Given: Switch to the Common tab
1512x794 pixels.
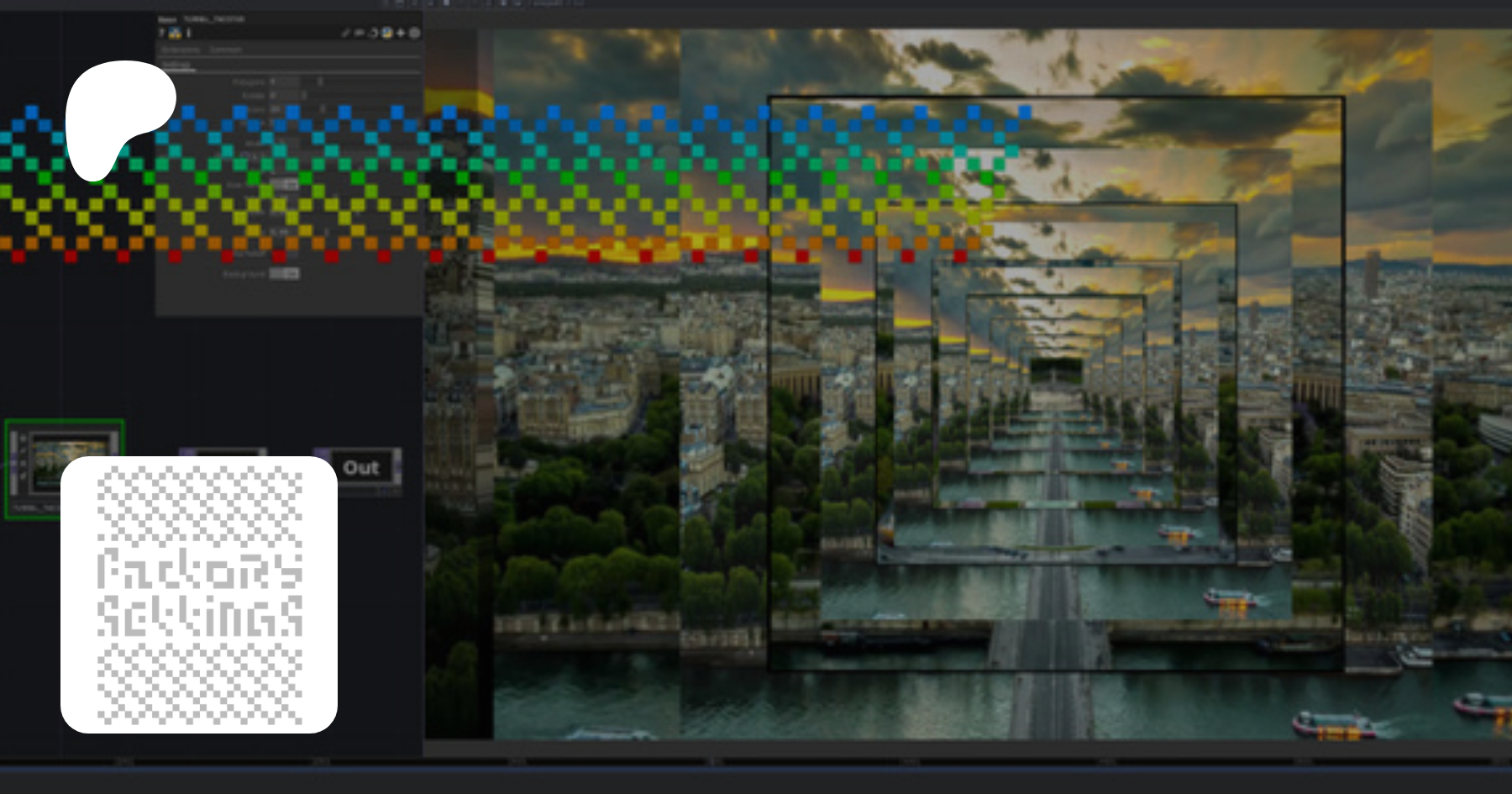Looking at the screenshot, I should point(225,50).
